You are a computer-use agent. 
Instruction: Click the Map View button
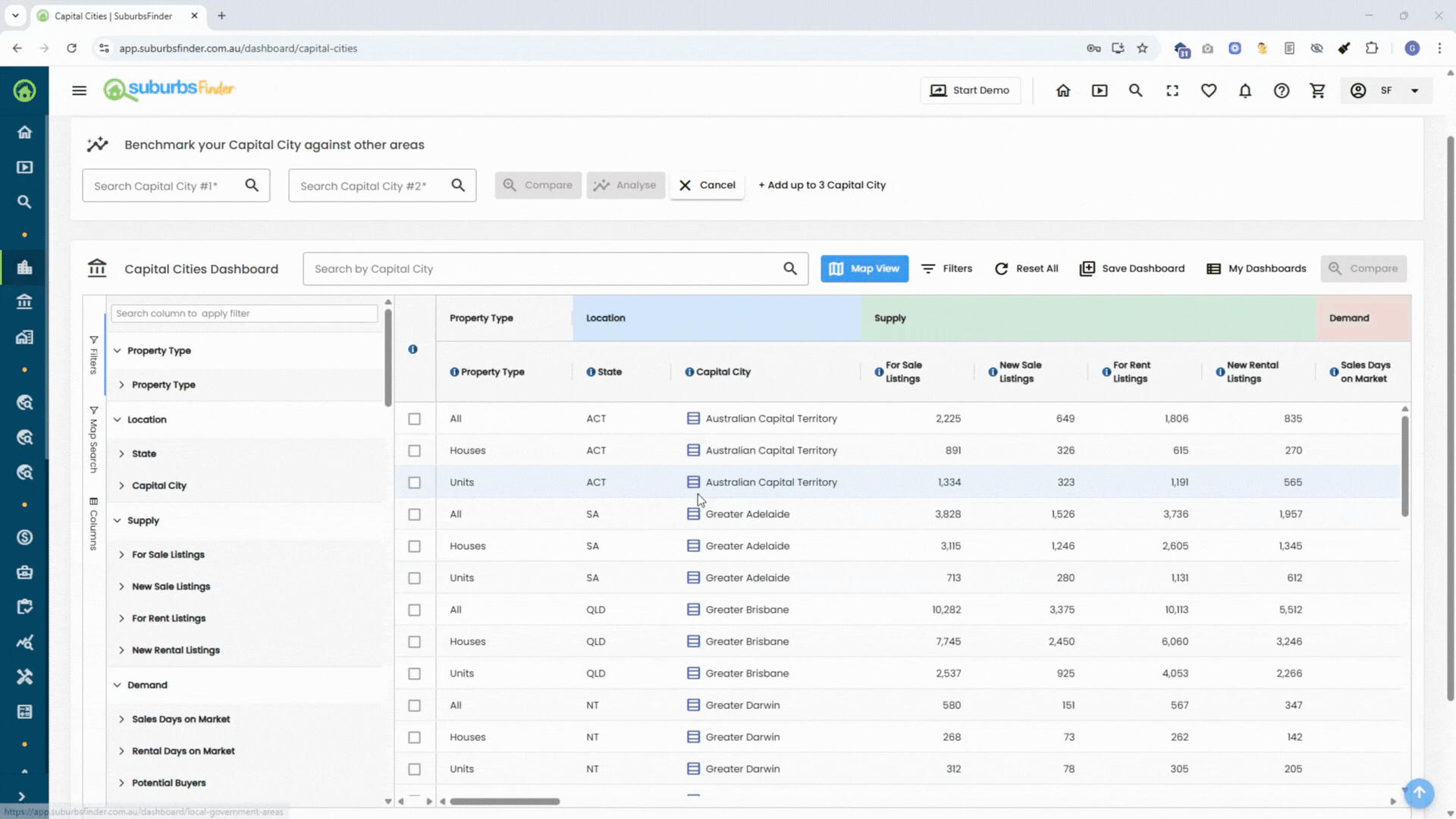(864, 268)
